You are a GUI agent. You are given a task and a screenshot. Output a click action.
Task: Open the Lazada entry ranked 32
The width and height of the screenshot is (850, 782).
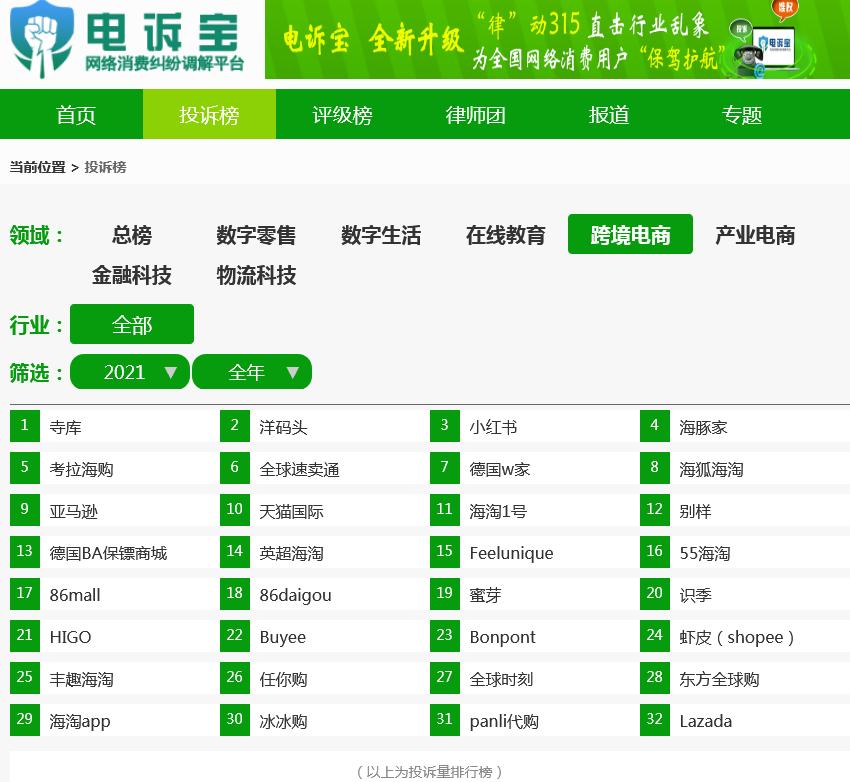(x=705, y=720)
